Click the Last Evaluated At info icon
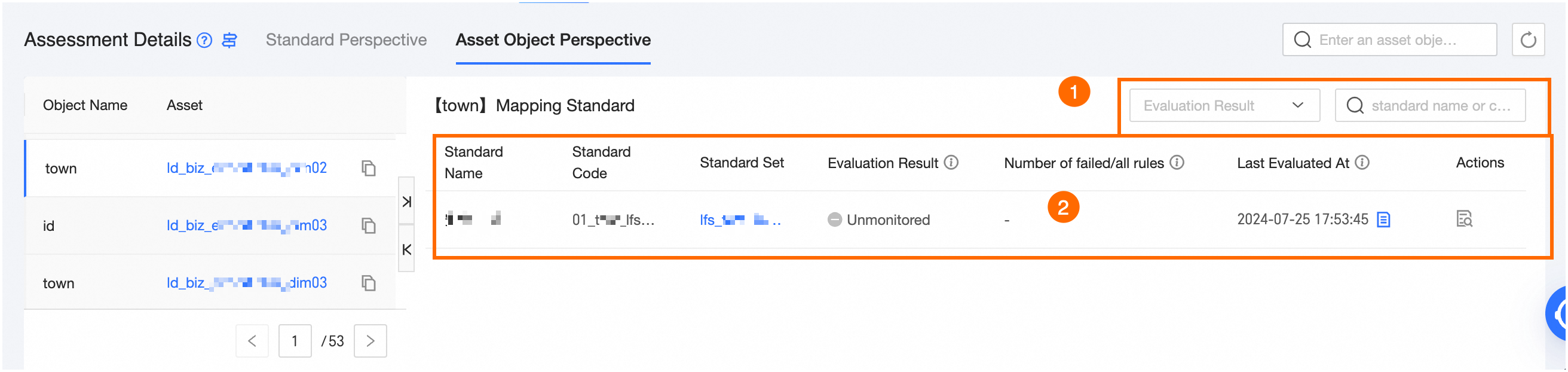Viewport: 1568px width, 372px height. (x=1362, y=163)
